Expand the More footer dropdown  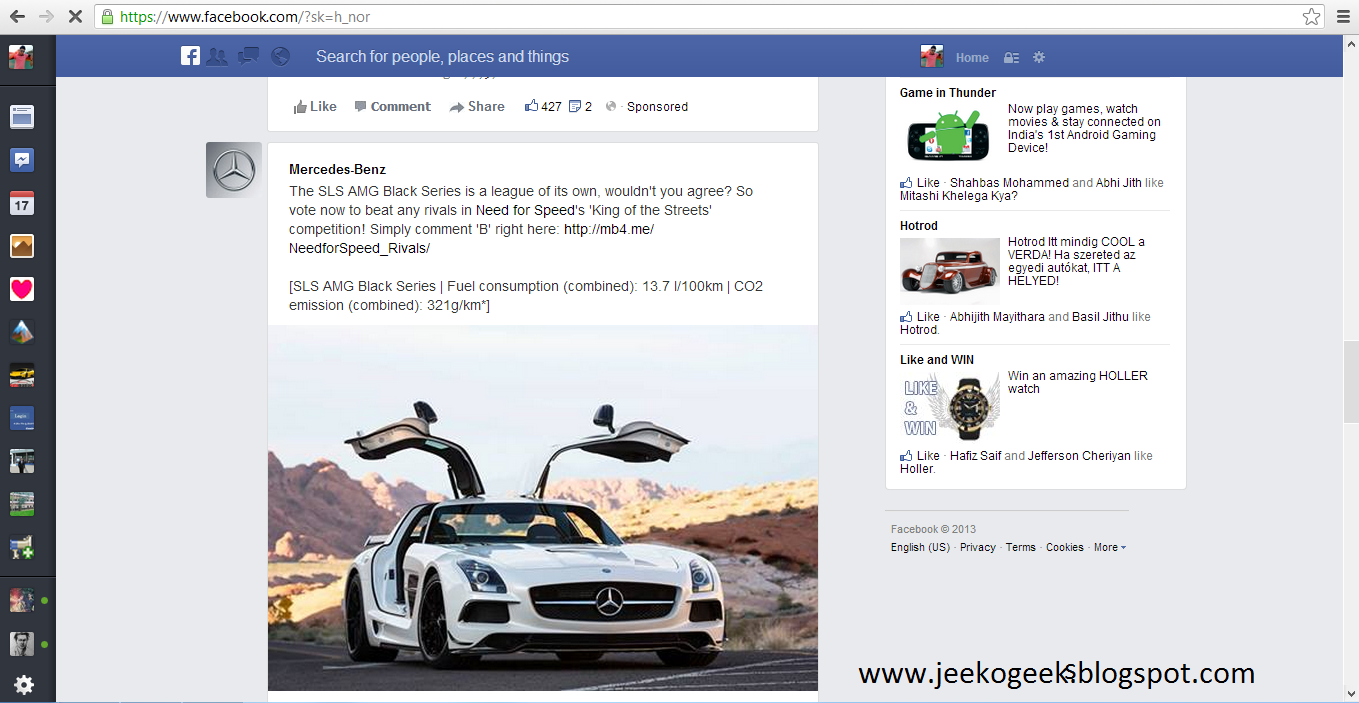coord(1109,547)
